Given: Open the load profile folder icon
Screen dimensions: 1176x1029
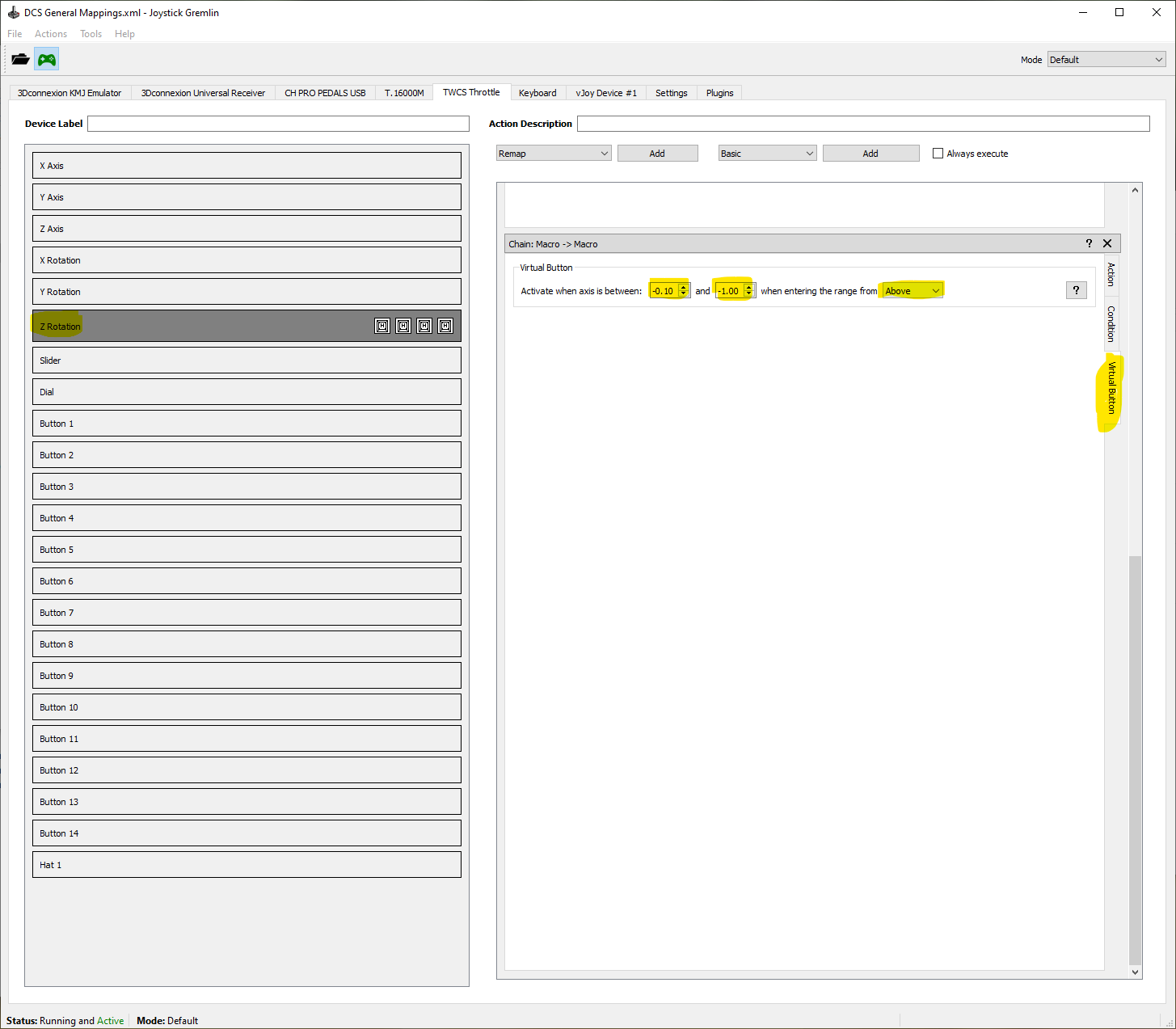Looking at the screenshot, I should 20,59.
